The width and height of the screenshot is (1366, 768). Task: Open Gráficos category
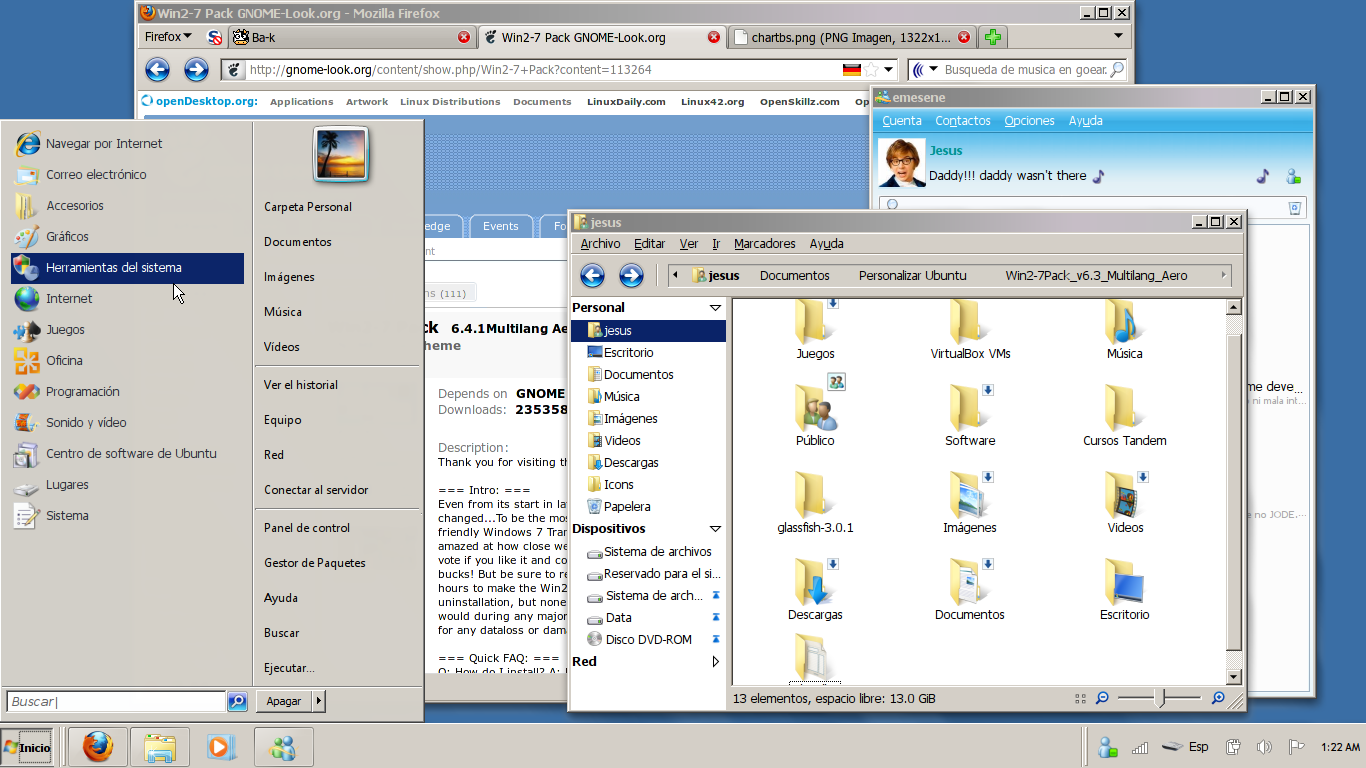click(x=127, y=237)
